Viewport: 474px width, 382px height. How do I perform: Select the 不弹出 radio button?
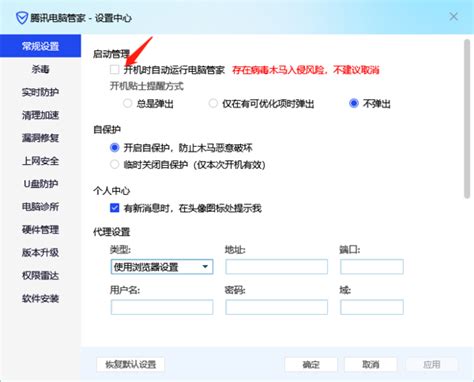pos(354,103)
